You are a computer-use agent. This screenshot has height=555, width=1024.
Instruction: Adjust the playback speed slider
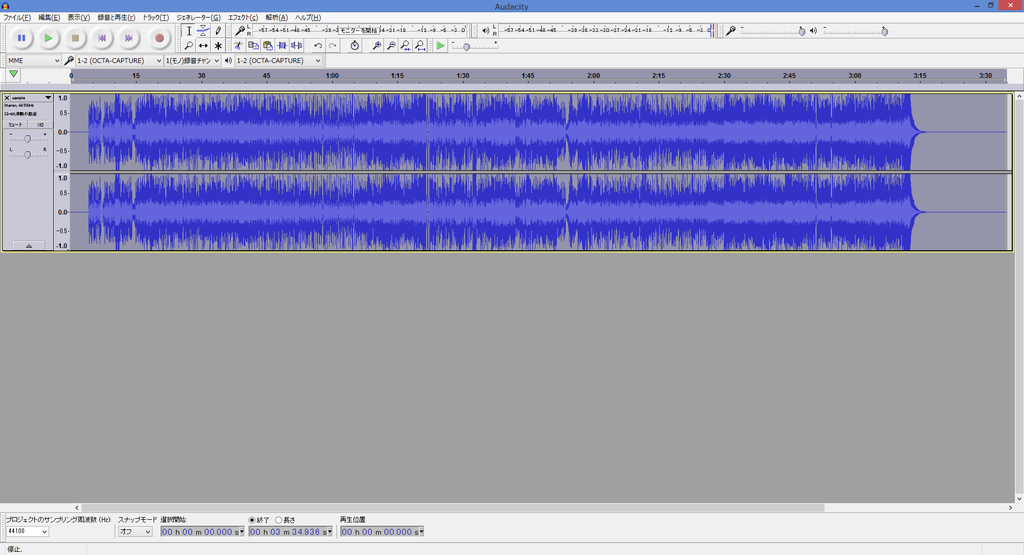pos(474,46)
